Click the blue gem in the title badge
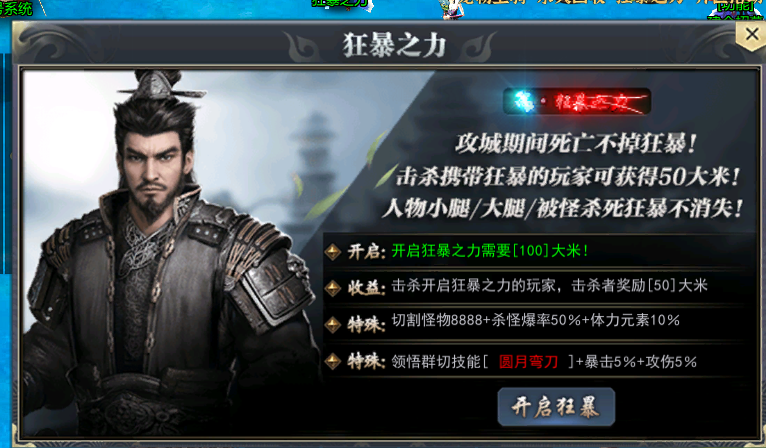Viewport: 766px width, 448px height. (x=523, y=102)
